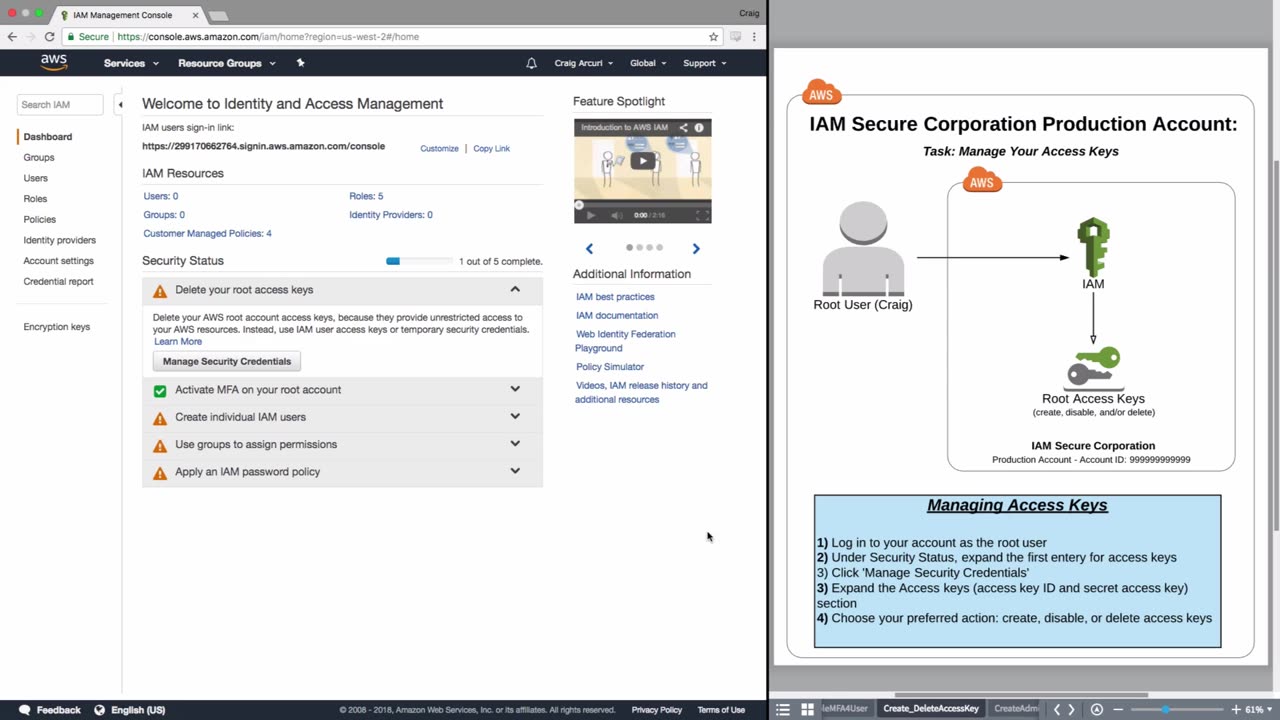
Task: Open Roles in the IAM sidebar
Action: 35,199
